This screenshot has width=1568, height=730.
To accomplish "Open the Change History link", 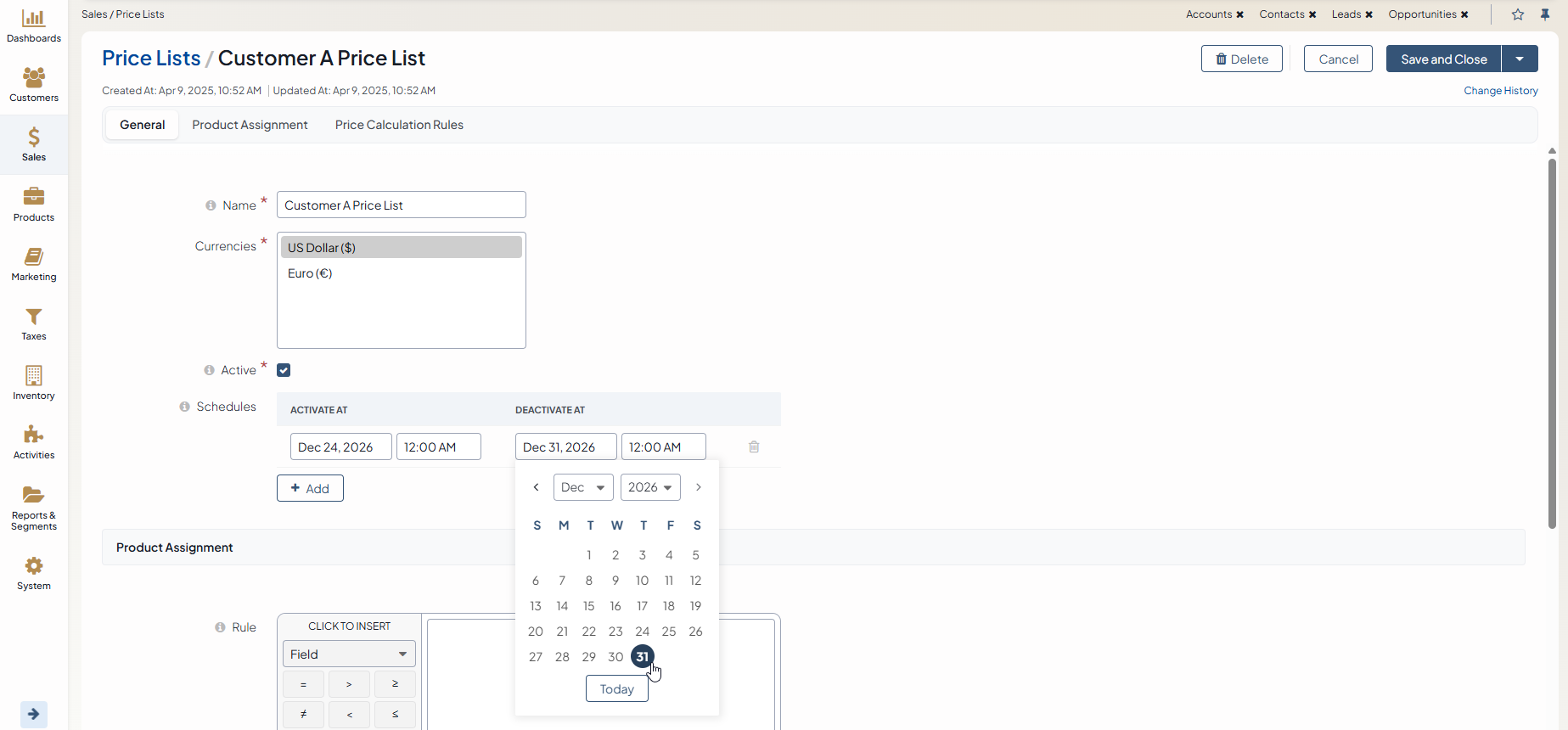I will pyautogui.click(x=1500, y=91).
